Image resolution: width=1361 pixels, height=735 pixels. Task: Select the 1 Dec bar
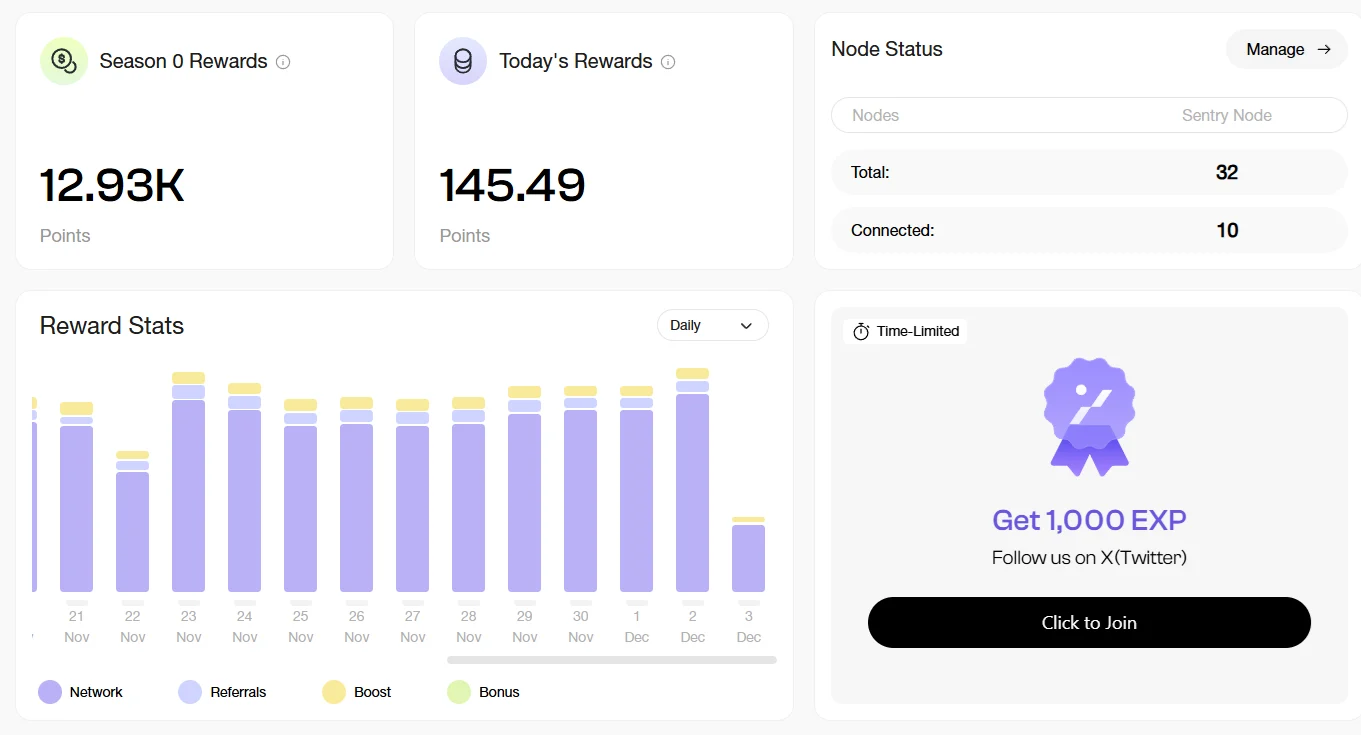point(637,489)
